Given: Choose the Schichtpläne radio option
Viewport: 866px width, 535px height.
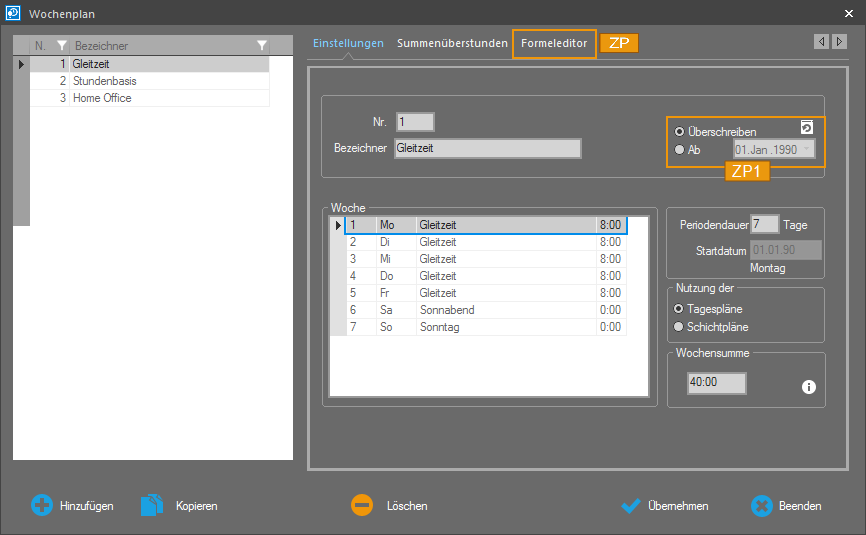Looking at the screenshot, I should (680, 327).
